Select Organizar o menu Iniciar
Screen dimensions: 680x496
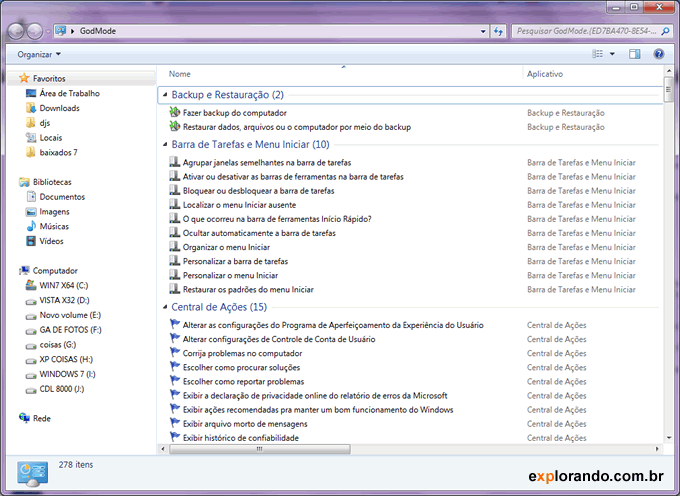(x=226, y=247)
